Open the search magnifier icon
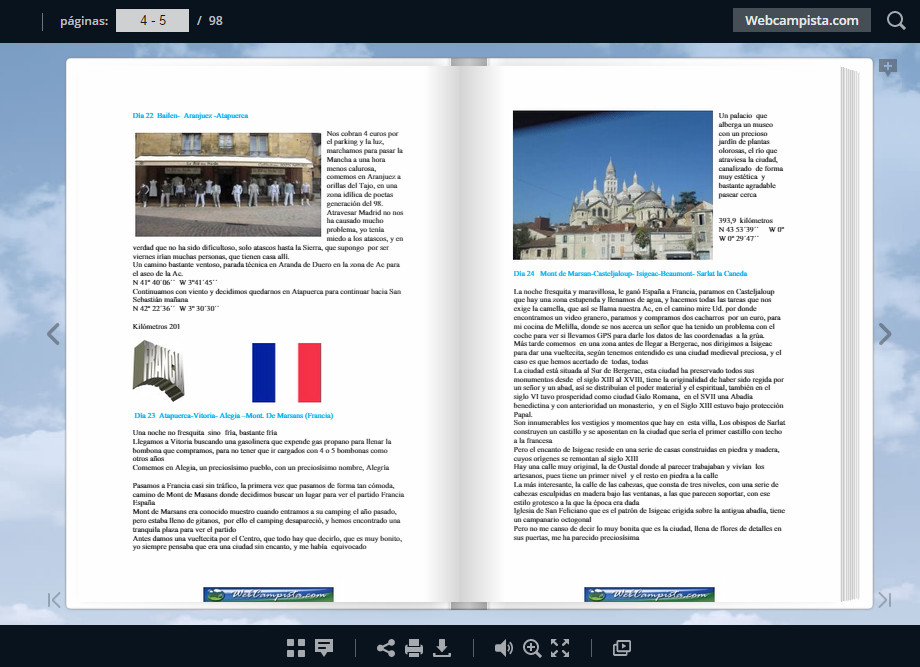Screen dimensions: 920x667 [896, 21]
